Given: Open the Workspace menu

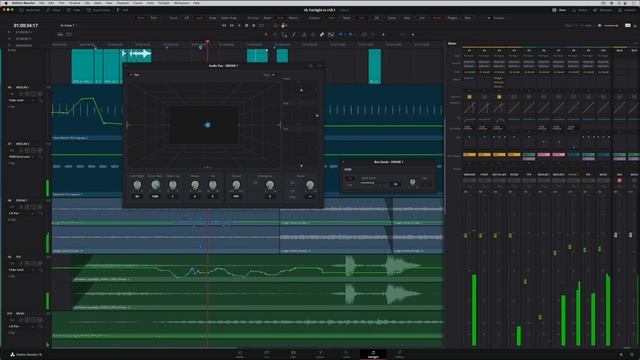Looking at the screenshot, I should pos(182,3).
